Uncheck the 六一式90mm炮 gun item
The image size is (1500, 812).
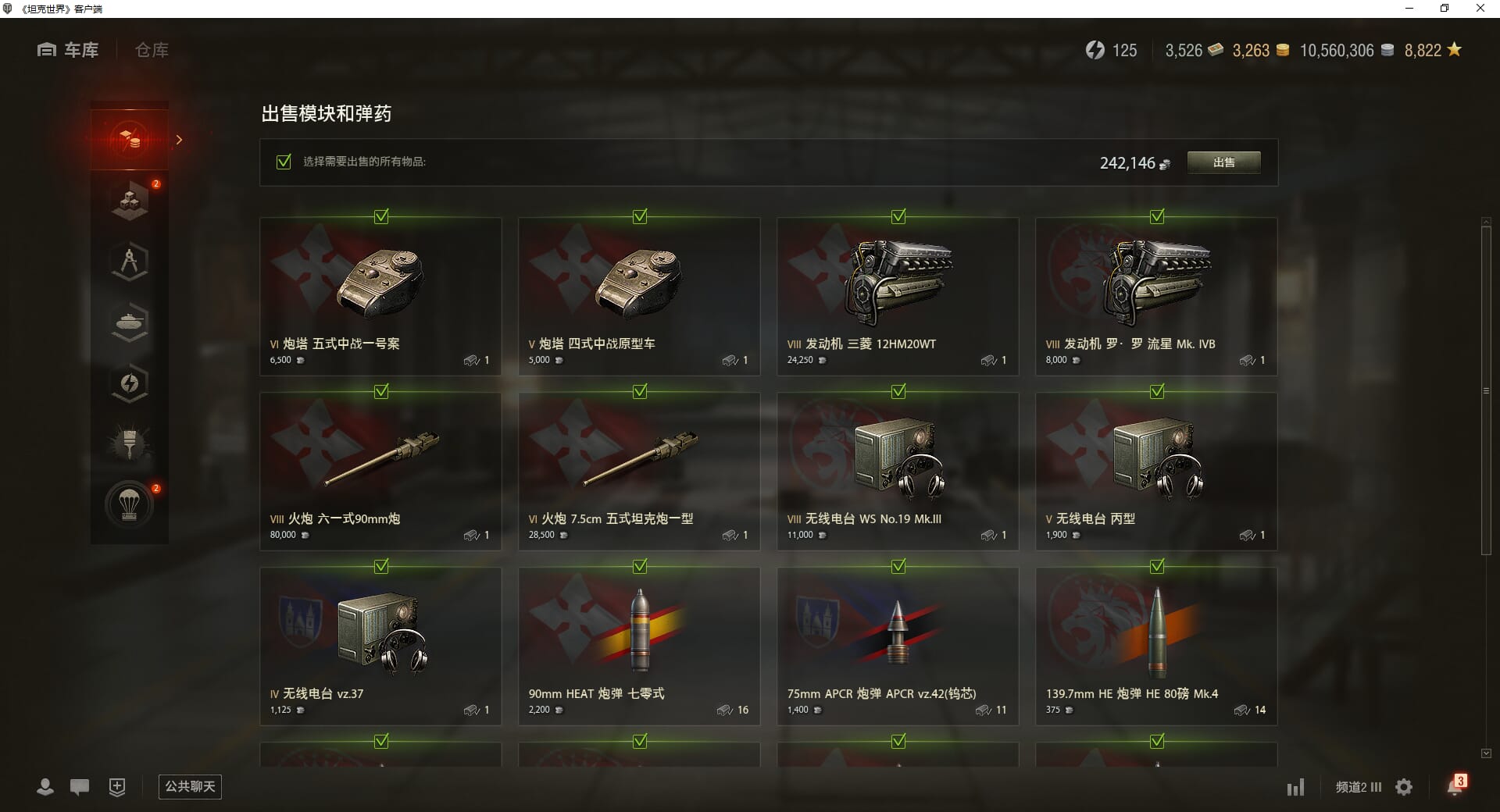pos(381,391)
